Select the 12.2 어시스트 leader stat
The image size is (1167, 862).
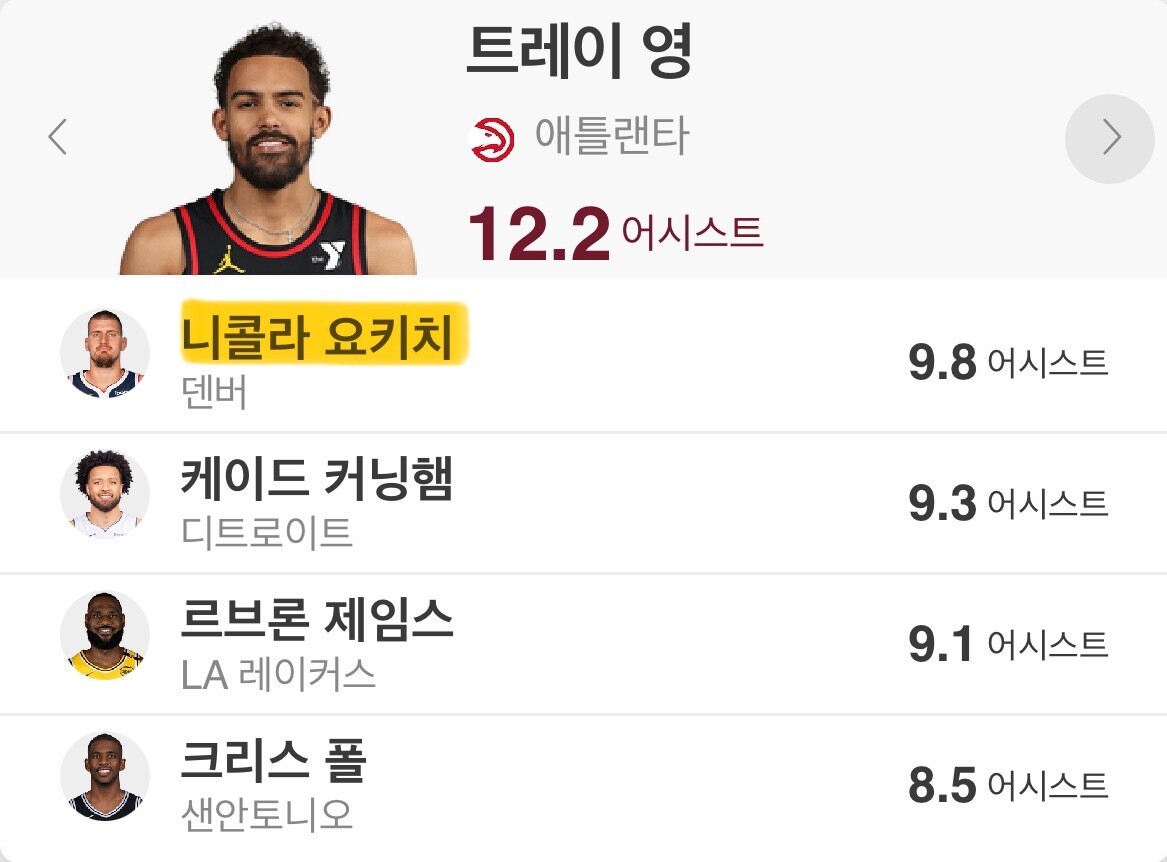click(x=616, y=234)
